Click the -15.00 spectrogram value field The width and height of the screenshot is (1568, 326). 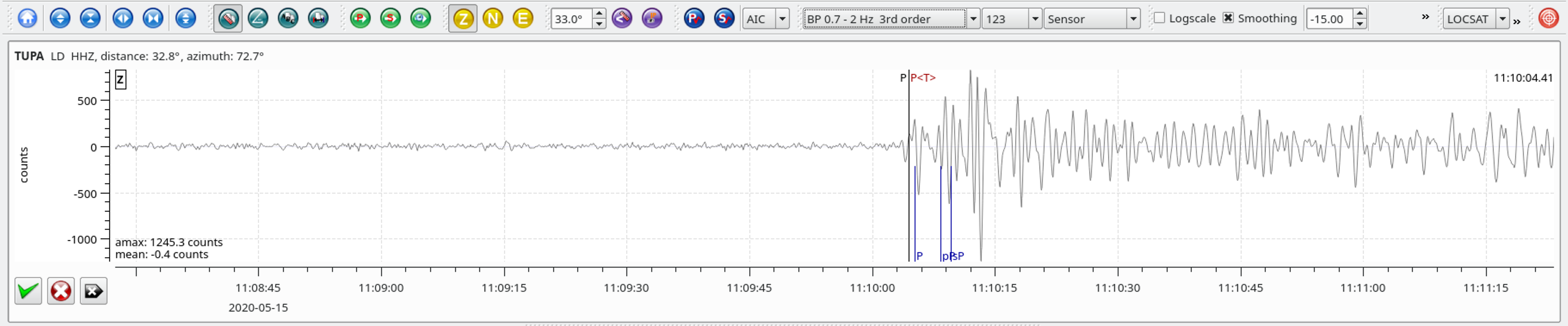pos(1329,19)
